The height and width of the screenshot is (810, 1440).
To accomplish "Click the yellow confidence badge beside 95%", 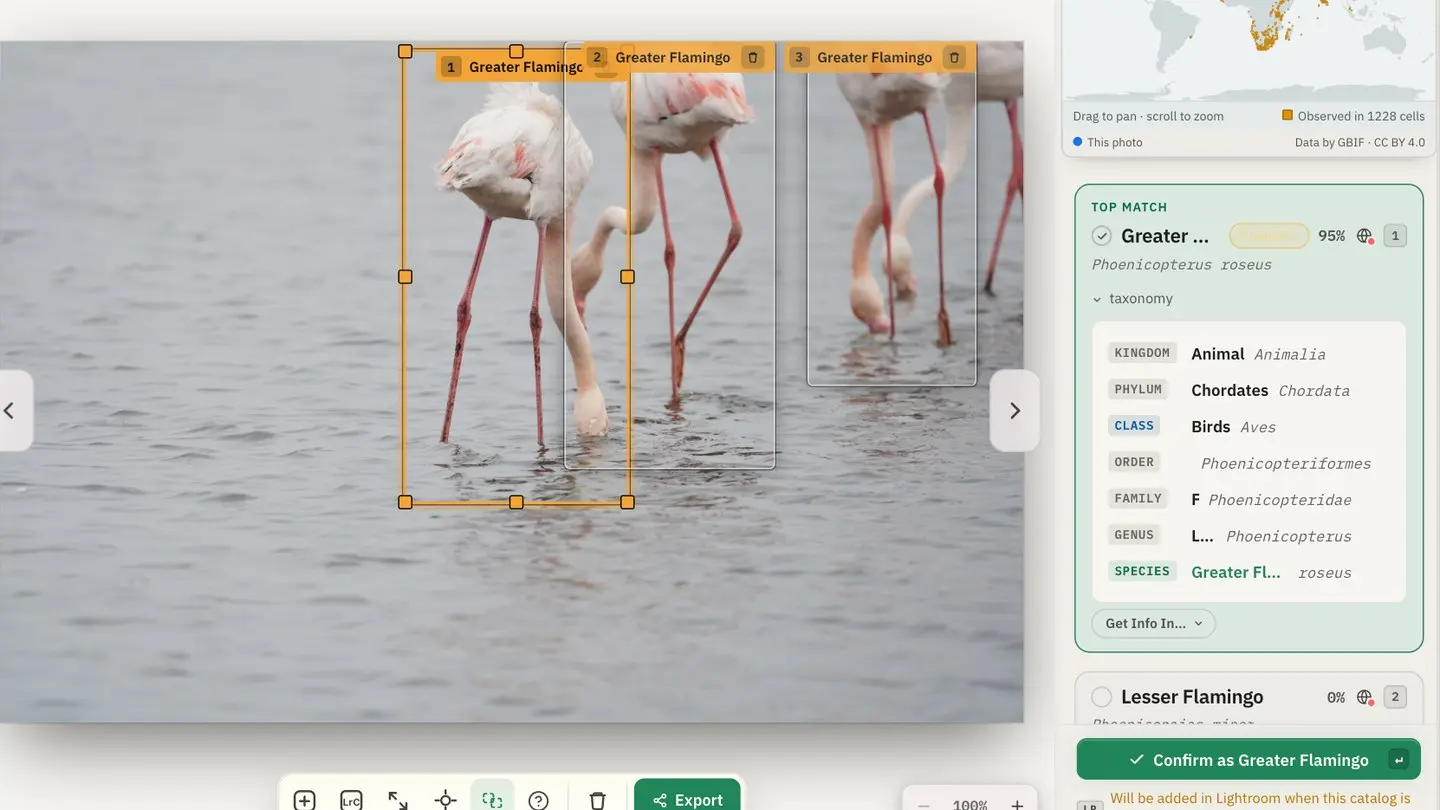I will 1269,236.
